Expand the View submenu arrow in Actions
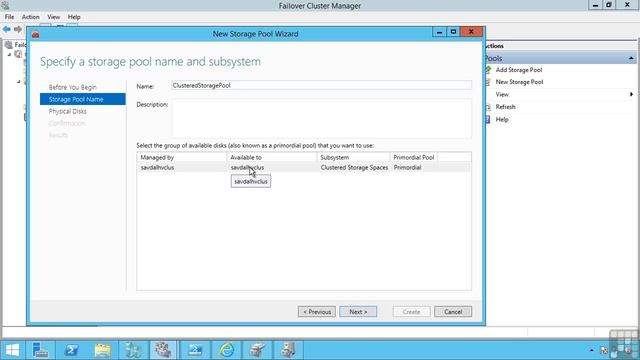640x360 pixels. pos(631,94)
